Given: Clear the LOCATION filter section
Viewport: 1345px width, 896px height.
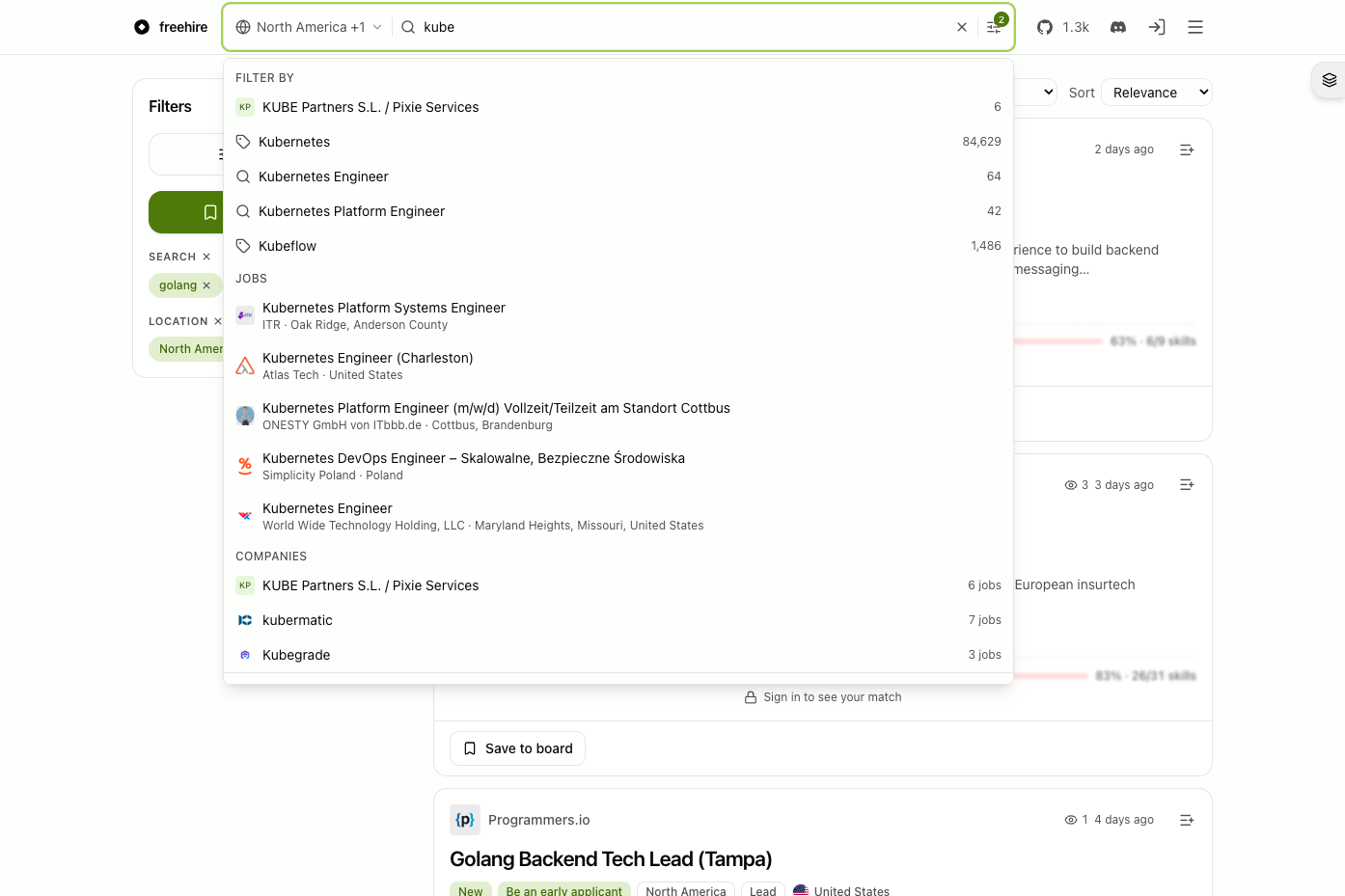Looking at the screenshot, I should click(217, 321).
